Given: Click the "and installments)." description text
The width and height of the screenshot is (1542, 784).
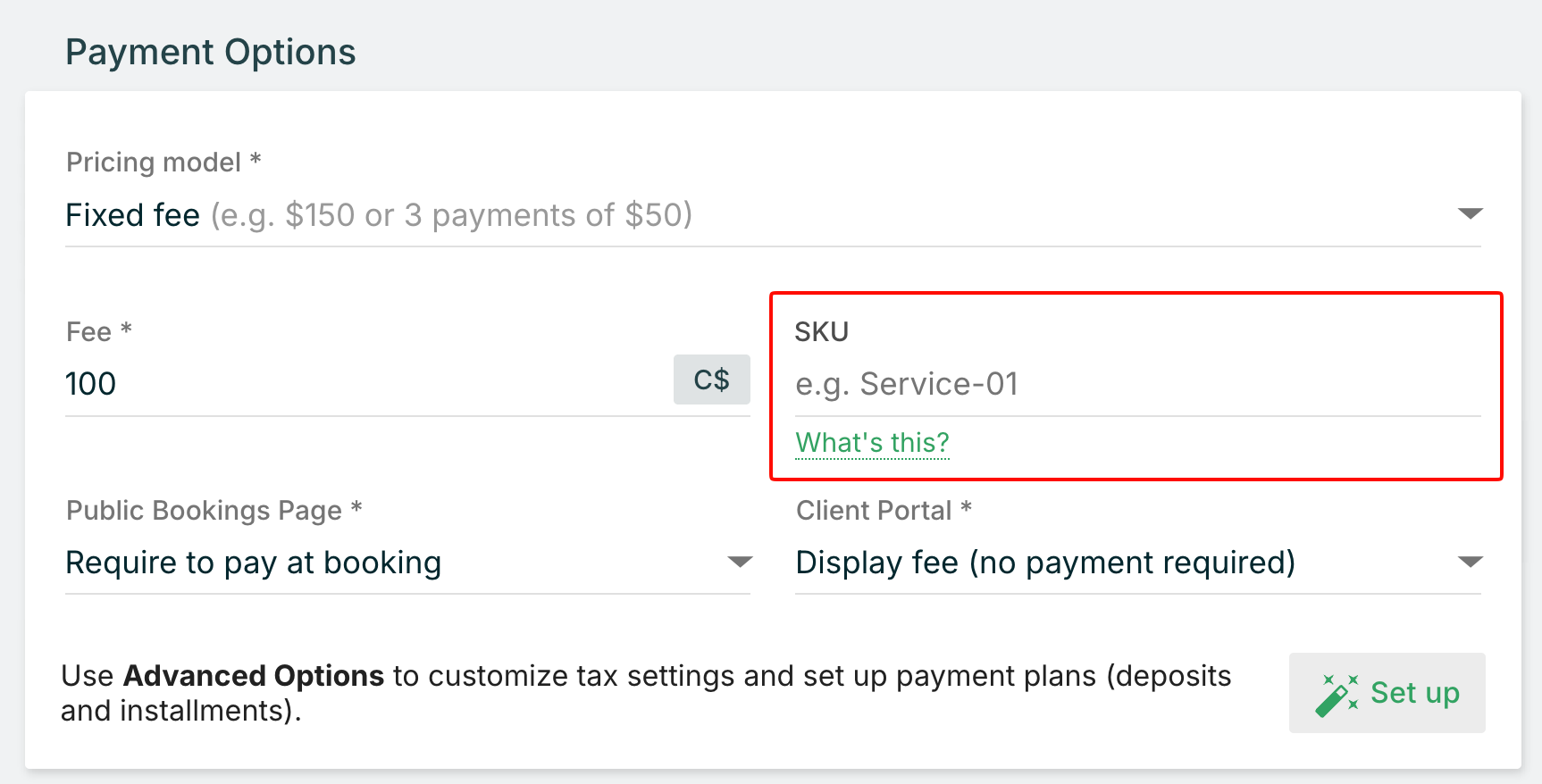Looking at the screenshot, I should [181, 711].
